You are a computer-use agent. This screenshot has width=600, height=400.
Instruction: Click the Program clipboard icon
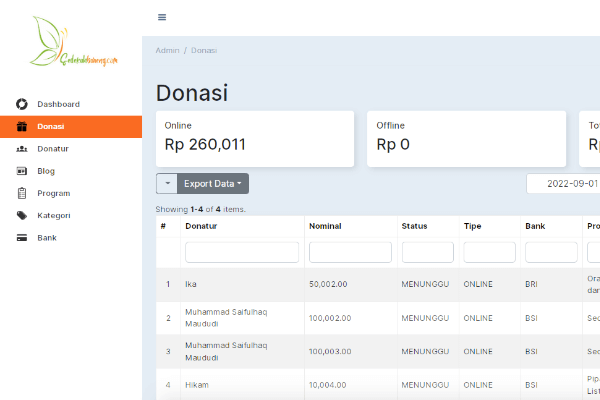pyautogui.click(x=22, y=193)
